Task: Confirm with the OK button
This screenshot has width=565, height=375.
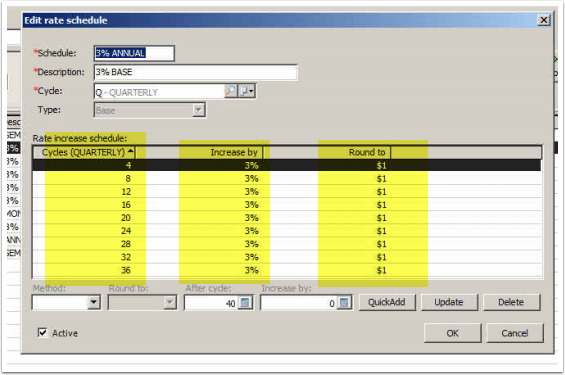Action: (x=453, y=333)
